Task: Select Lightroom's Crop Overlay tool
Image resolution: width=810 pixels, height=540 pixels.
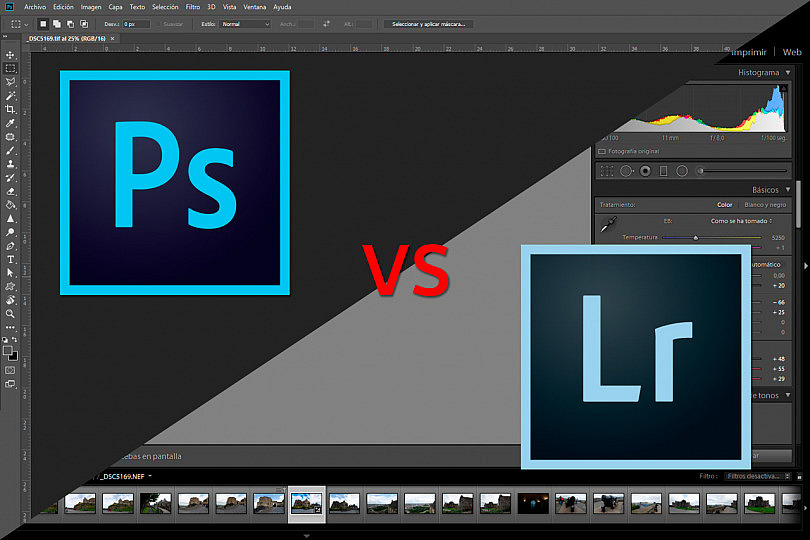Action: tap(607, 171)
